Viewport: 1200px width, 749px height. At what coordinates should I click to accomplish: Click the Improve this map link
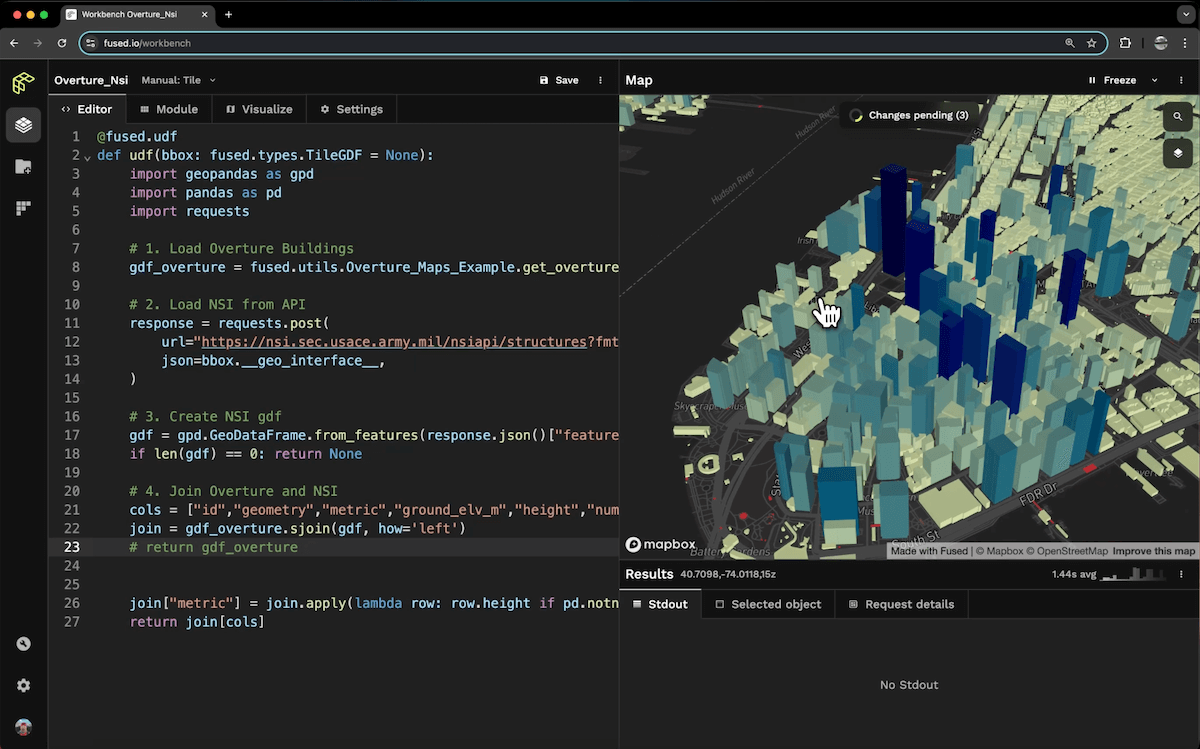1154,551
